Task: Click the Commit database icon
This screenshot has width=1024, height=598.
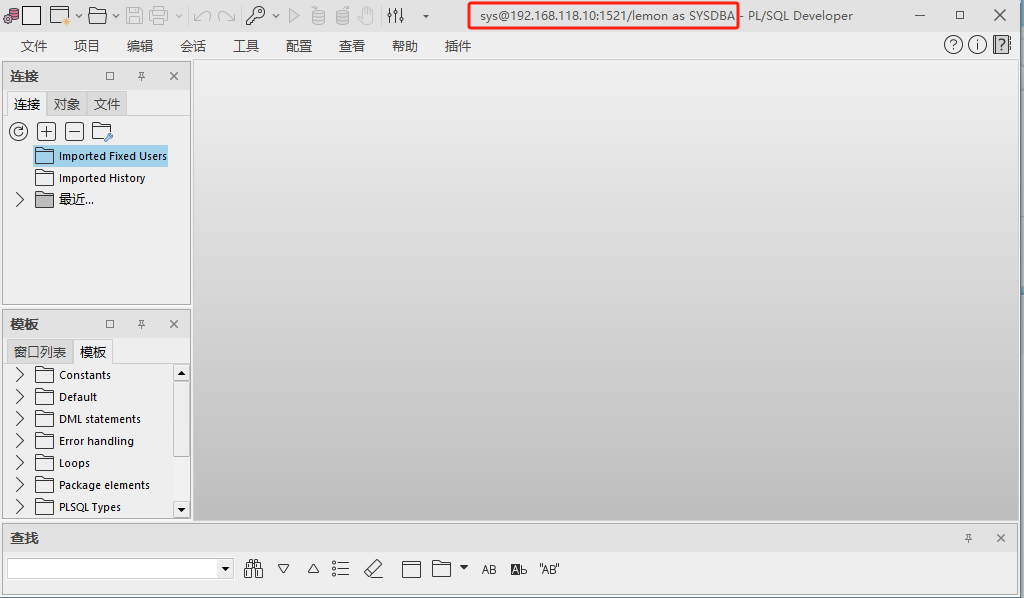Action: (318, 15)
